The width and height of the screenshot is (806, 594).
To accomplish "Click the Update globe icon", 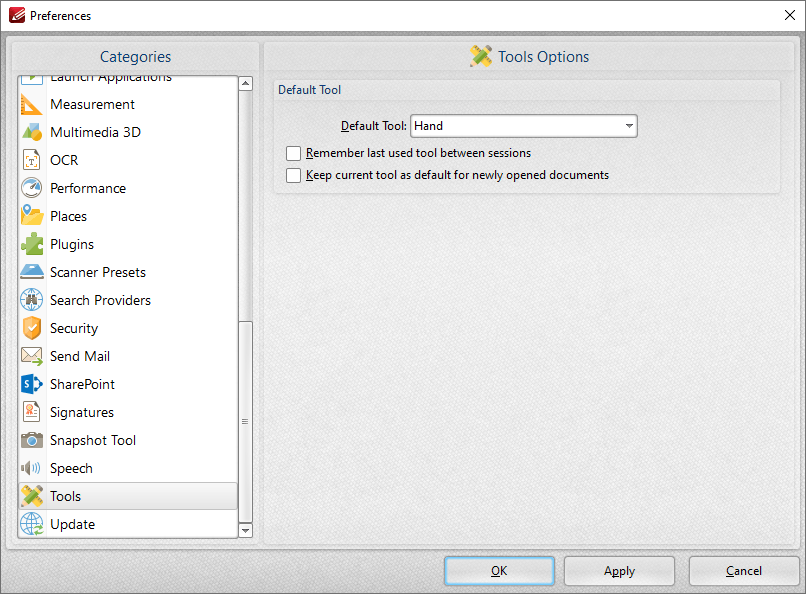I will pos(31,524).
